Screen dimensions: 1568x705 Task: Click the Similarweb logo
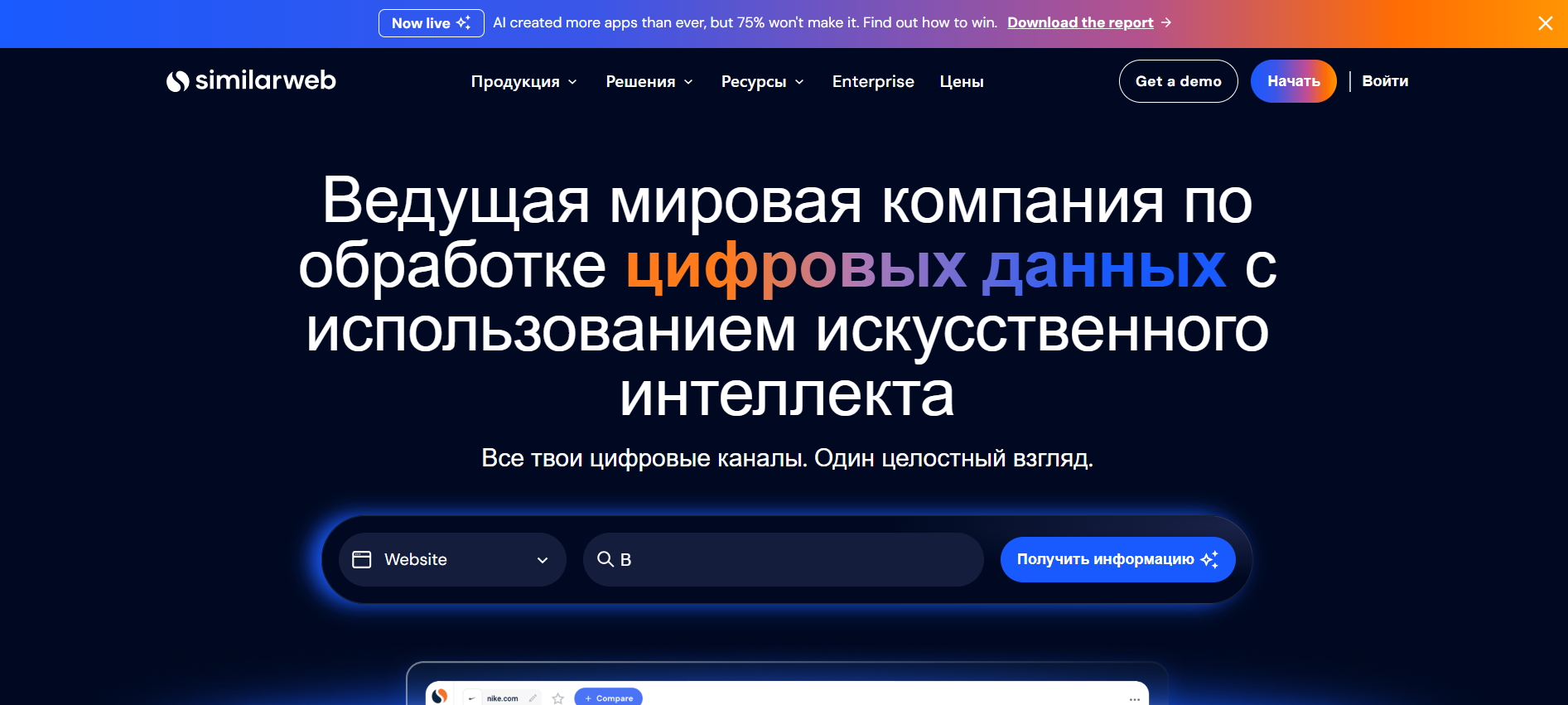[x=251, y=80]
